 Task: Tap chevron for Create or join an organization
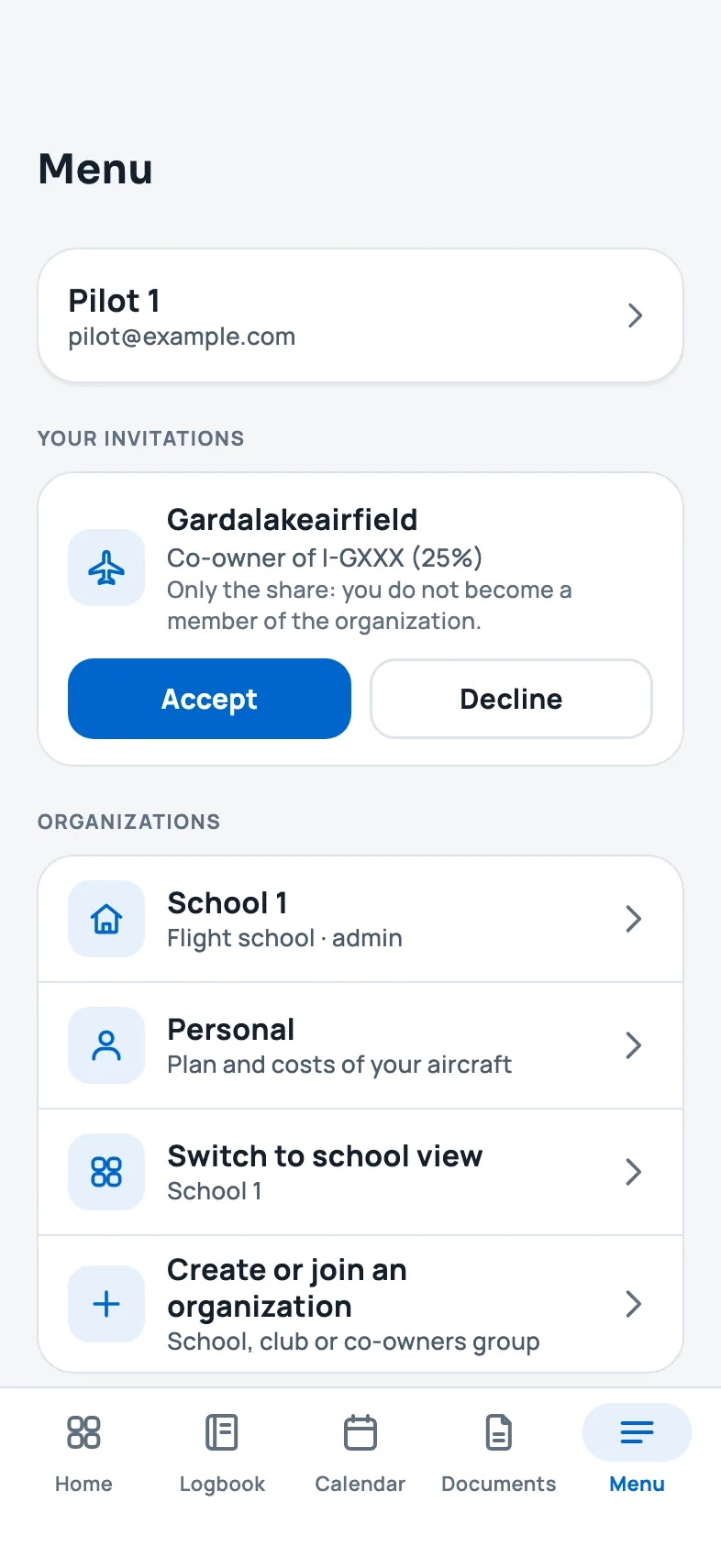pos(633,1304)
